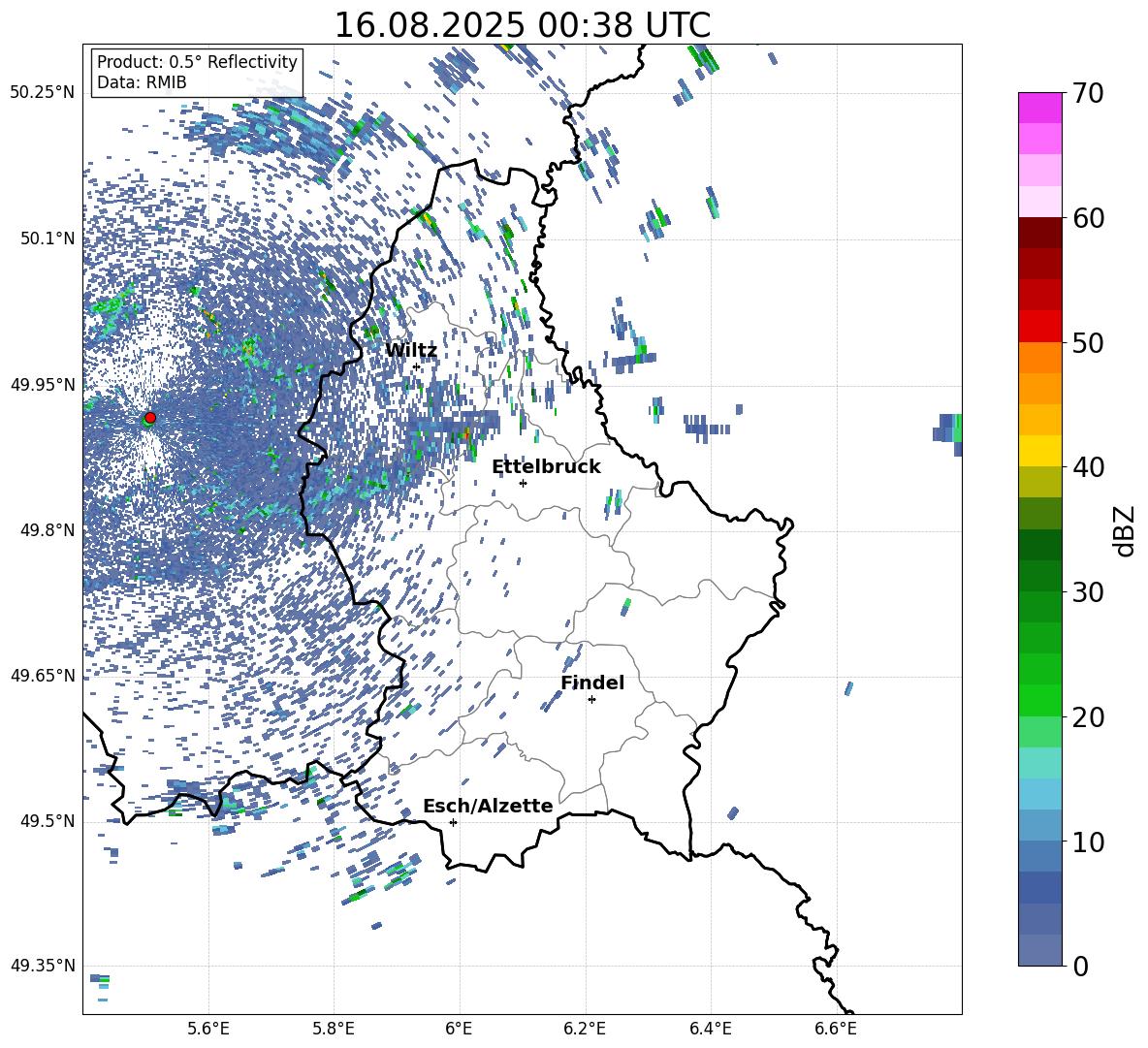This screenshot has width=1148, height=1048.
Task: Click the Ettelbruck city label
Action: [x=546, y=467]
